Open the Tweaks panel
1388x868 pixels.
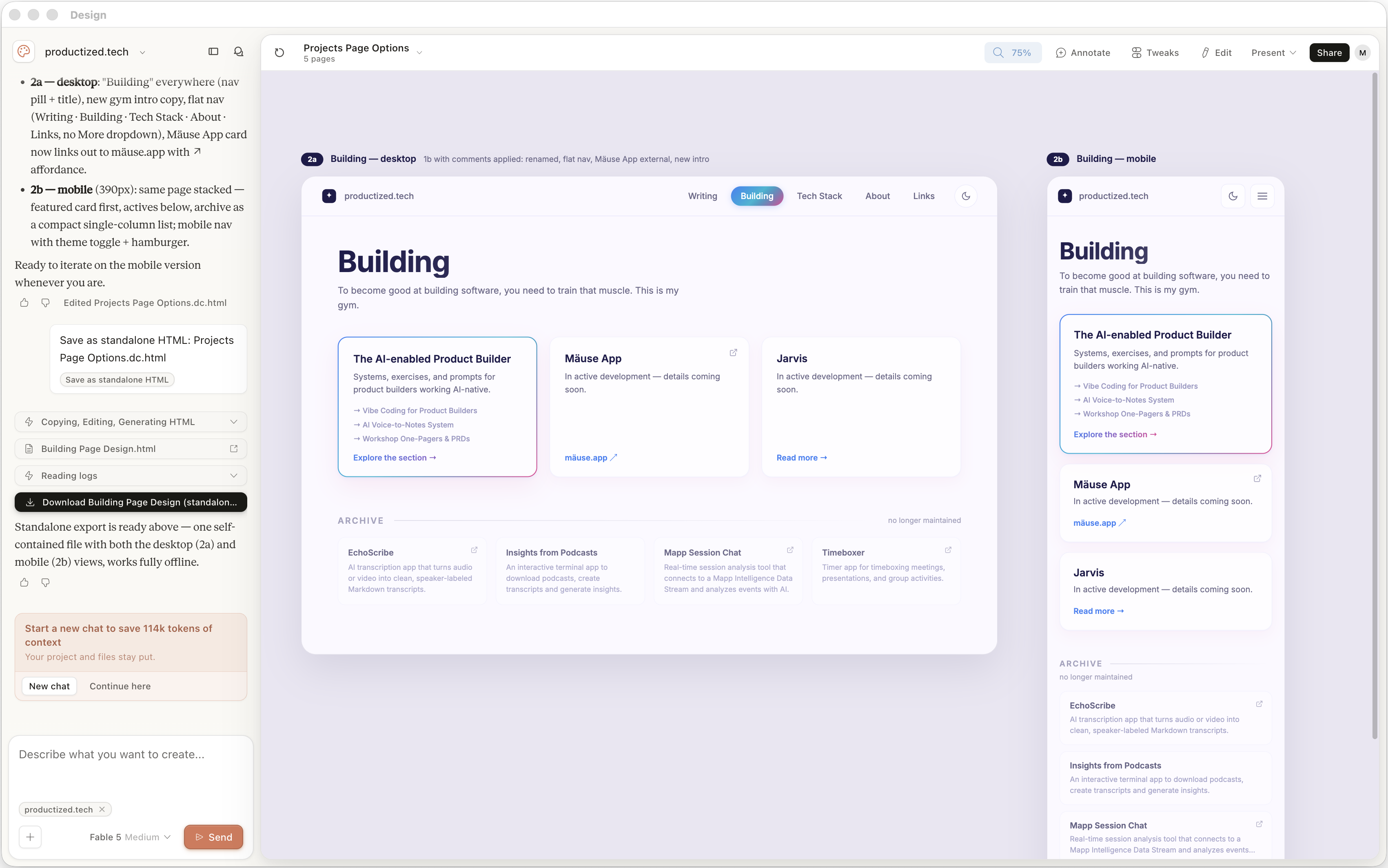(x=1155, y=52)
